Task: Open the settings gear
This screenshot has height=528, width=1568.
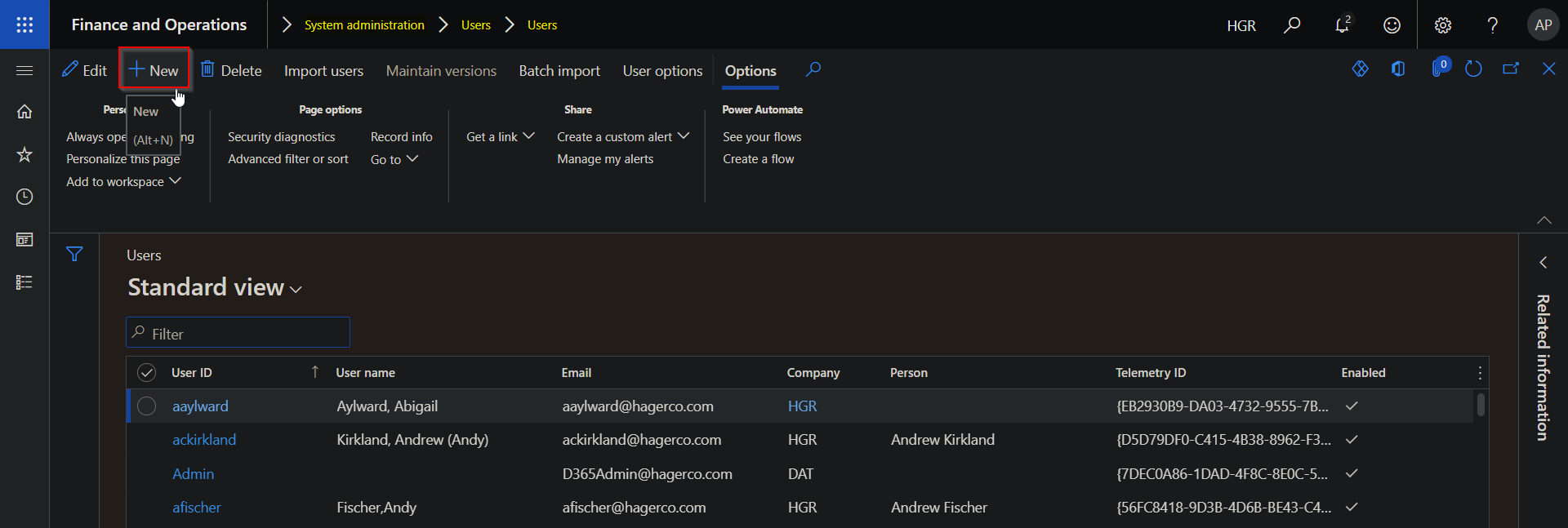Action: [1443, 25]
